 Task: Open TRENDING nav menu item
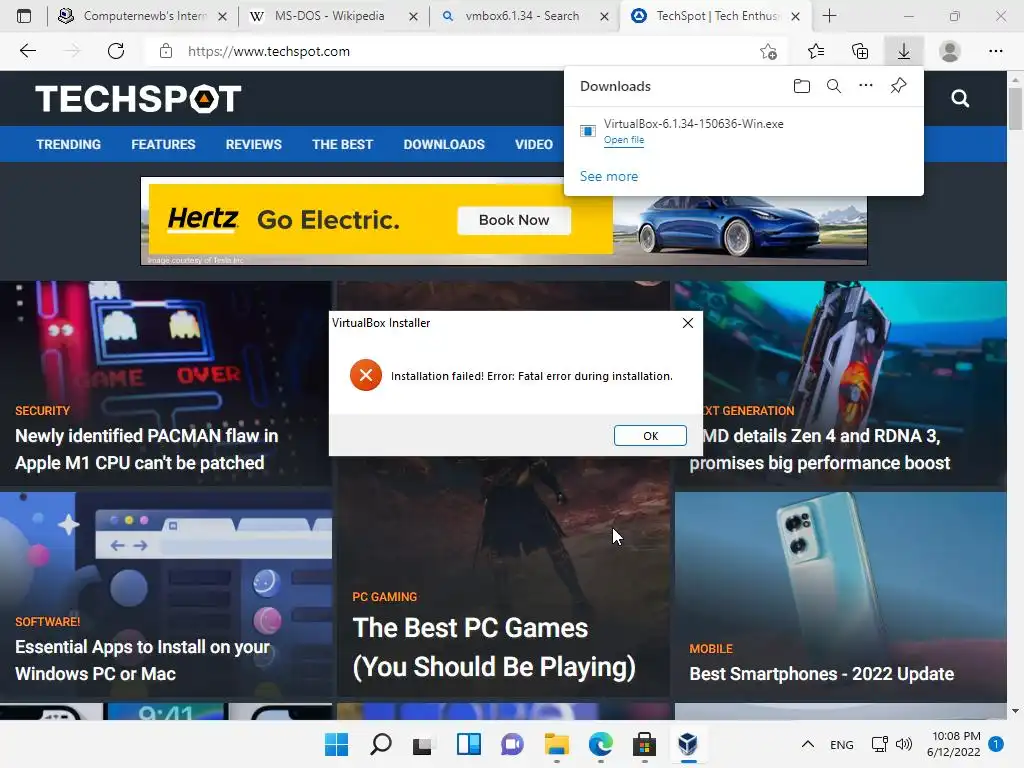click(x=69, y=144)
